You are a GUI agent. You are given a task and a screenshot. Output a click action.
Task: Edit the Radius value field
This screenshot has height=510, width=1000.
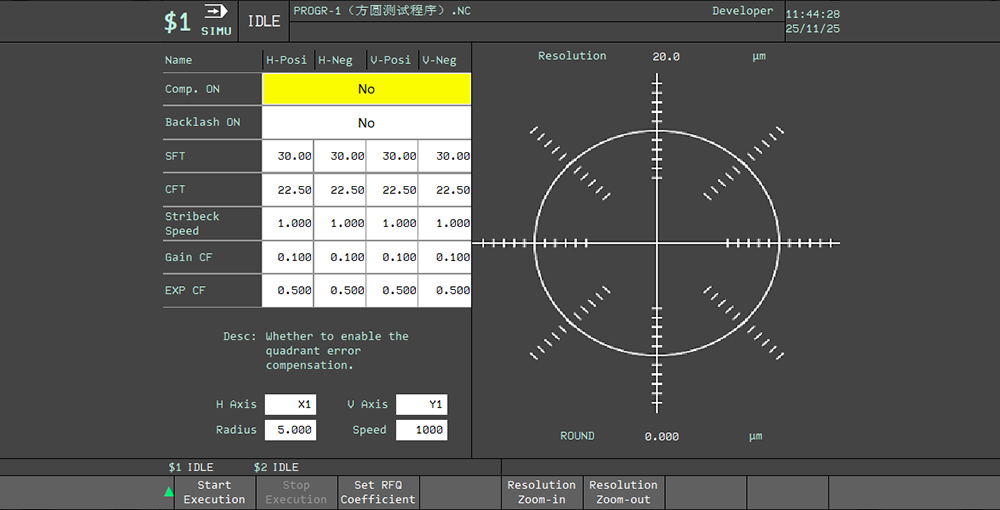pyautogui.click(x=290, y=430)
